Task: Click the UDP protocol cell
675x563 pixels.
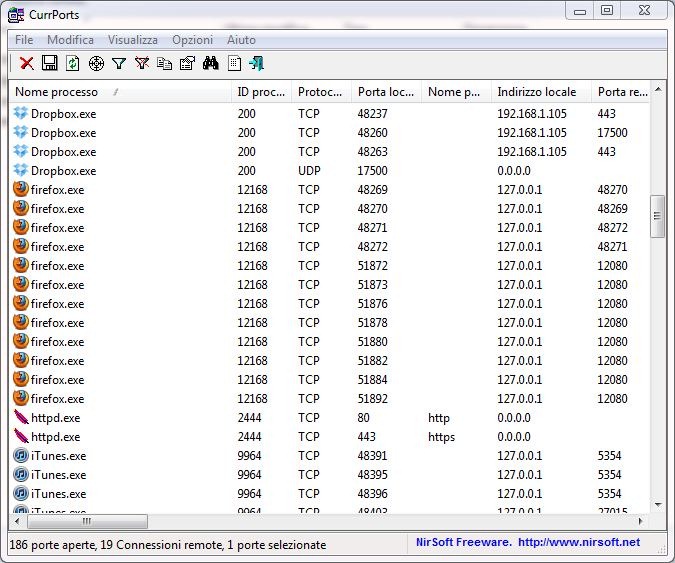Action: (309, 170)
